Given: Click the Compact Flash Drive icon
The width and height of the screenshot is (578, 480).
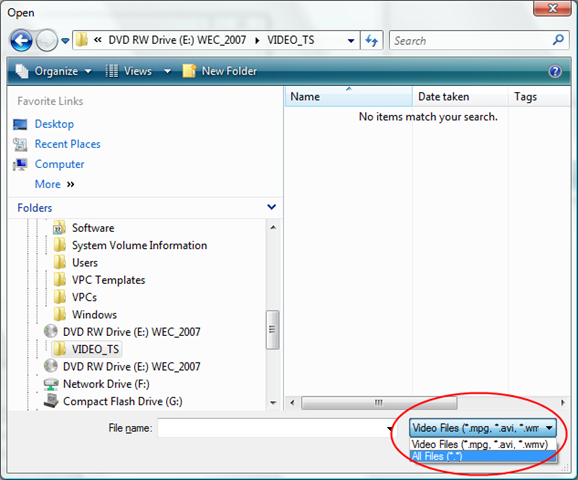Looking at the screenshot, I should 51,401.
